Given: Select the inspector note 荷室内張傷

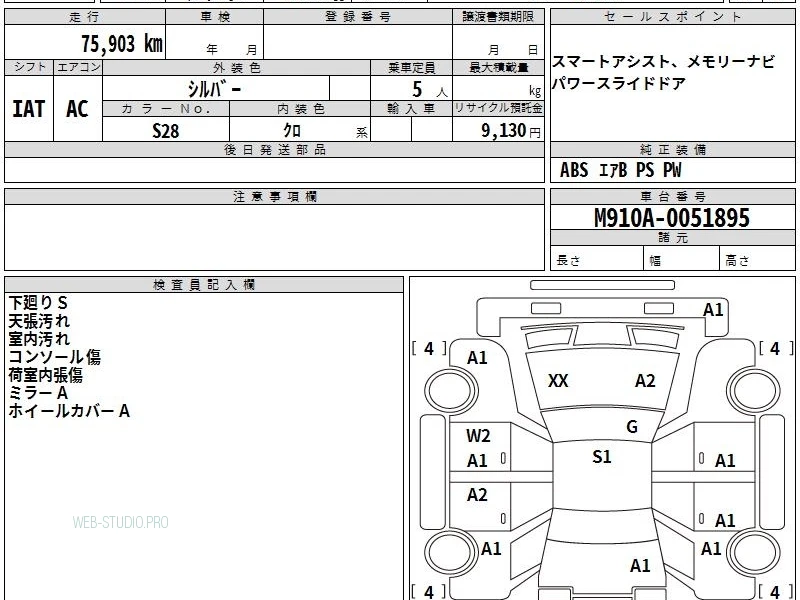Looking at the screenshot, I should 45,375.
